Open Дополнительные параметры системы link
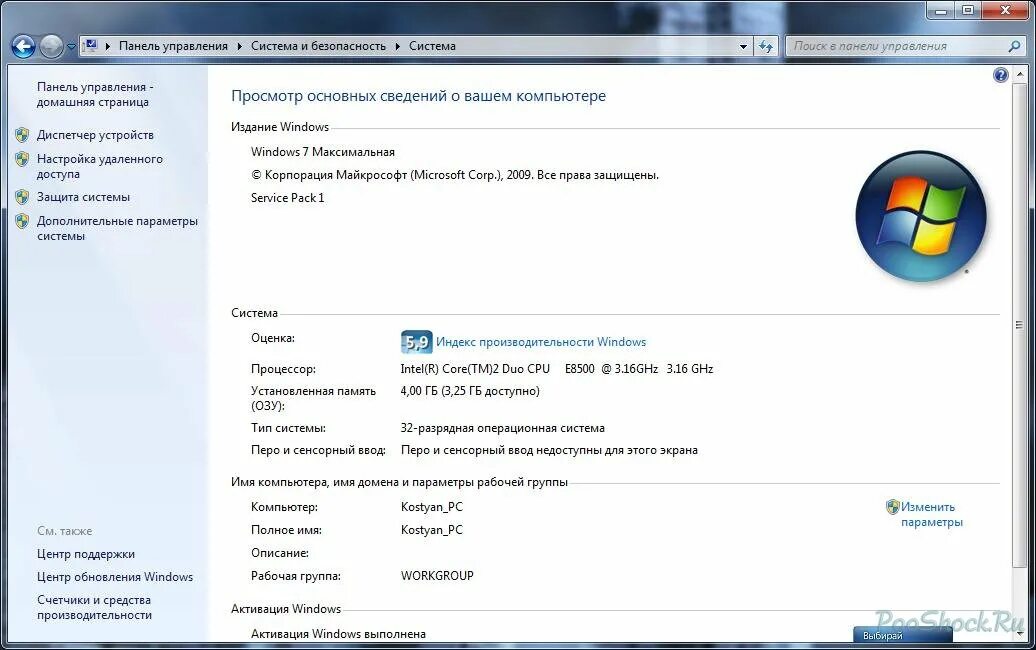Image resolution: width=1036 pixels, height=650 pixels. point(118,229)
